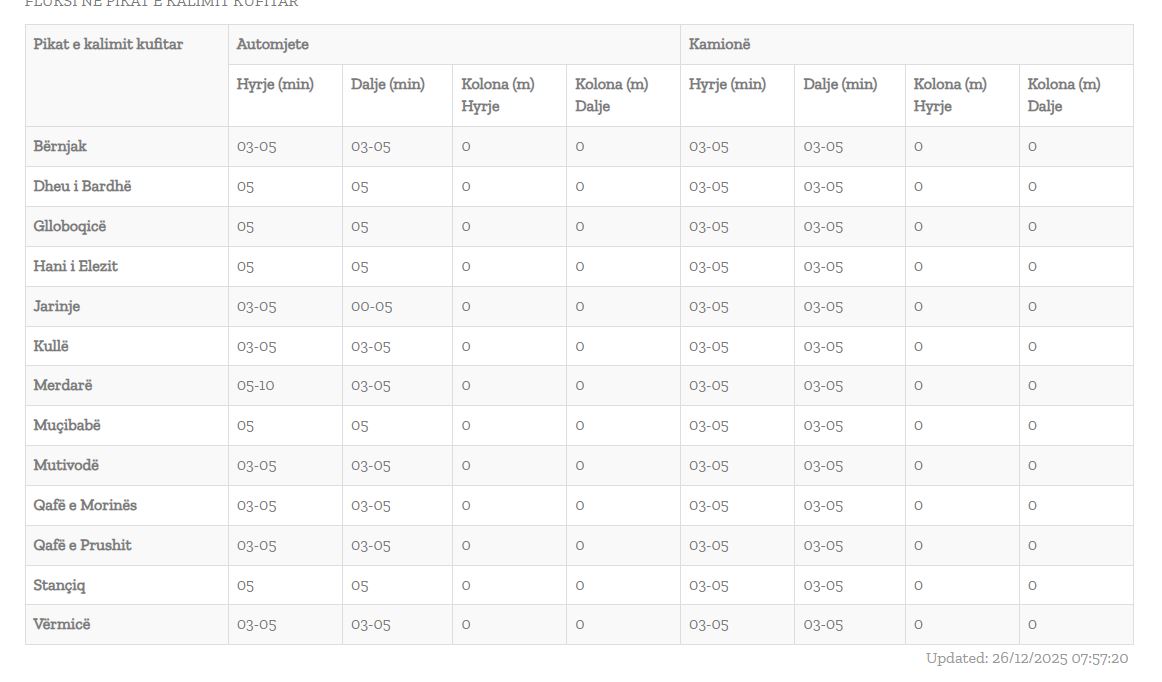Click the Mutivodë border crossing name

pos(66,465)
